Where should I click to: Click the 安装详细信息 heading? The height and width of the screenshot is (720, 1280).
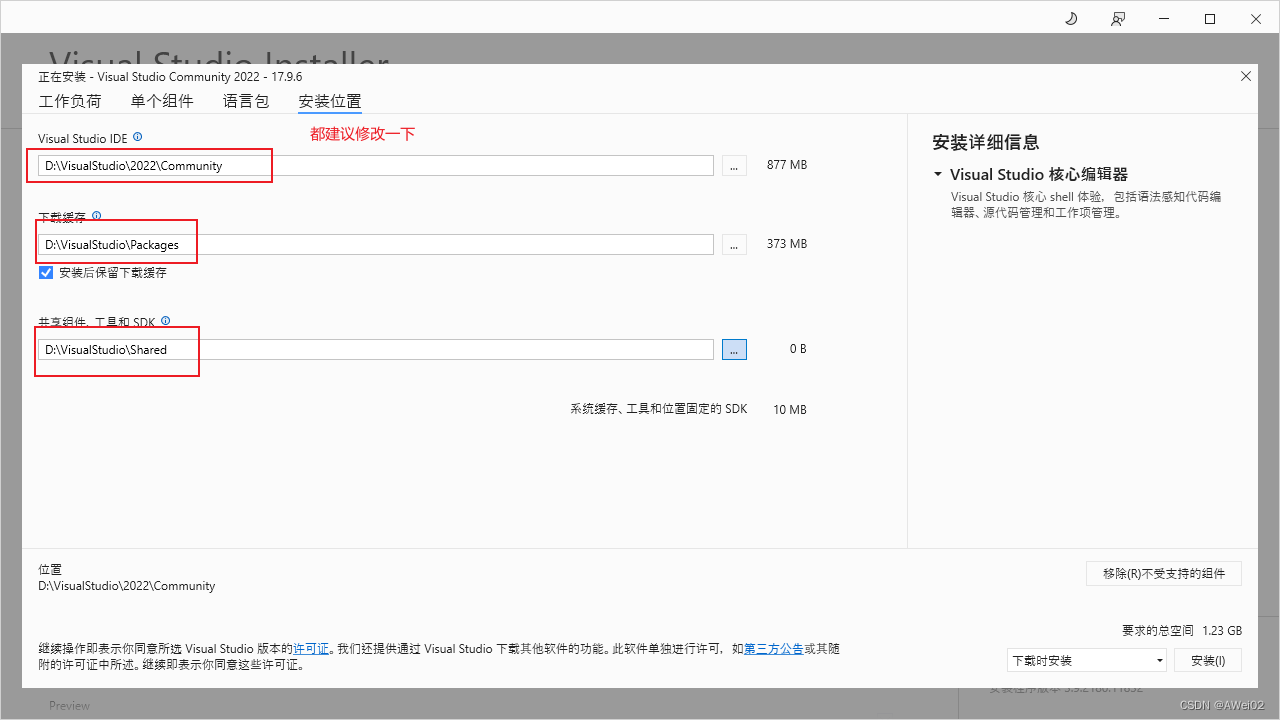[x=986, y=142]
